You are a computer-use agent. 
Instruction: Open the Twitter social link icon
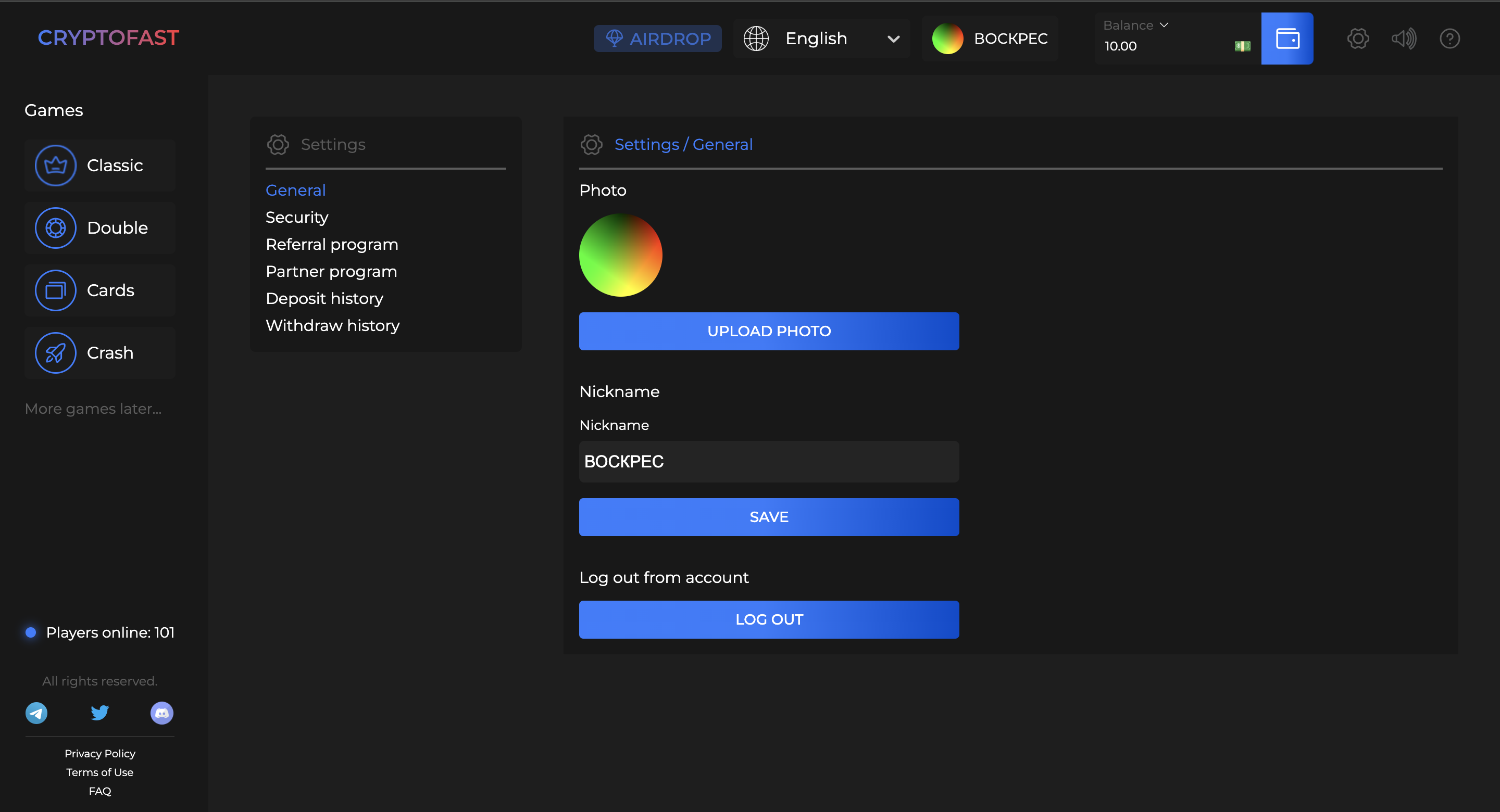click(x=99, y=713)
